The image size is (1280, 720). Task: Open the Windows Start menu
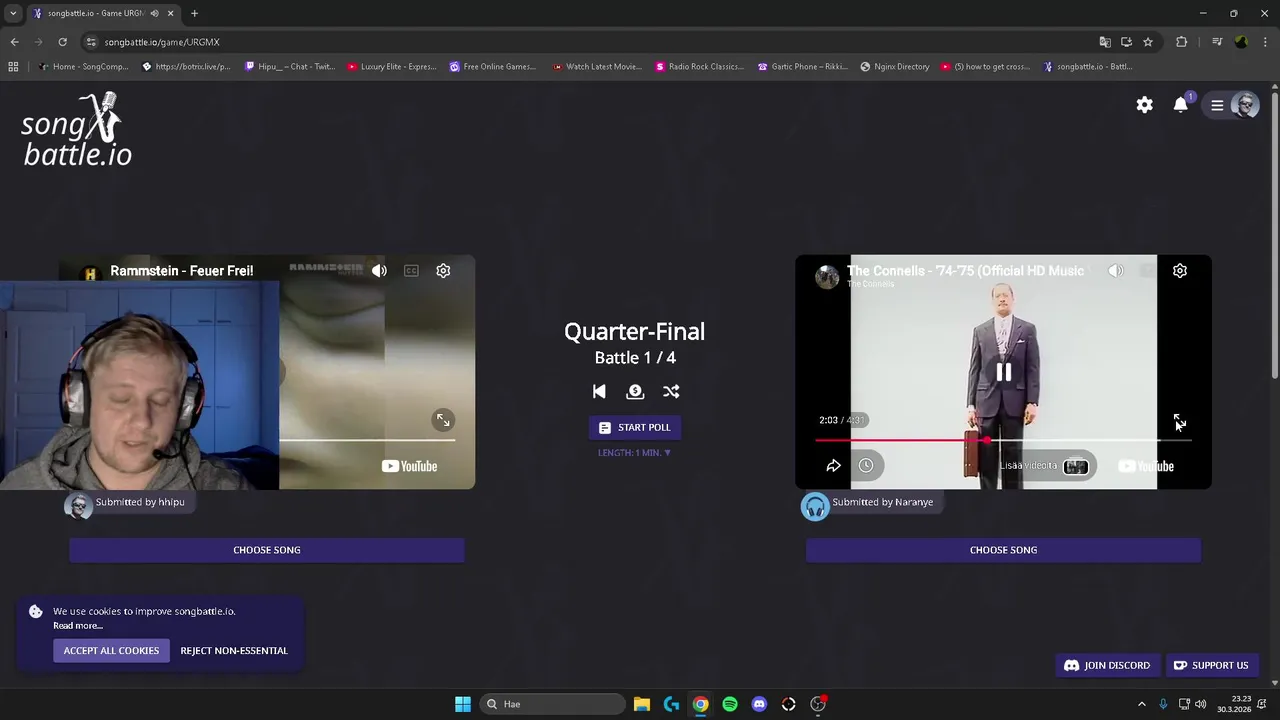pyautogui.click(x=463, y=704)
